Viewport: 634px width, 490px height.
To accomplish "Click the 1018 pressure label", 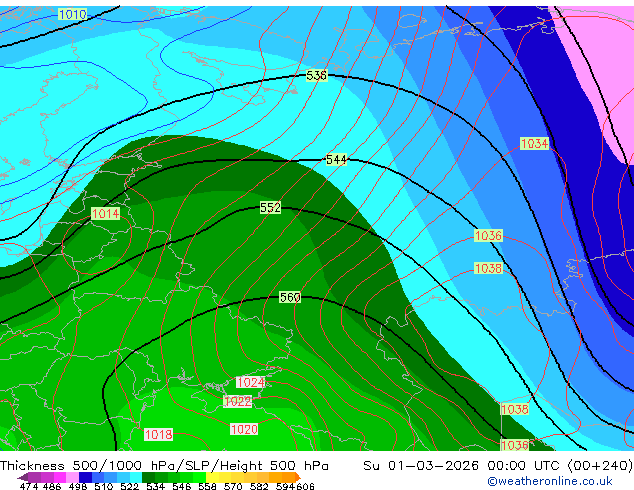I will pos(158,434).
